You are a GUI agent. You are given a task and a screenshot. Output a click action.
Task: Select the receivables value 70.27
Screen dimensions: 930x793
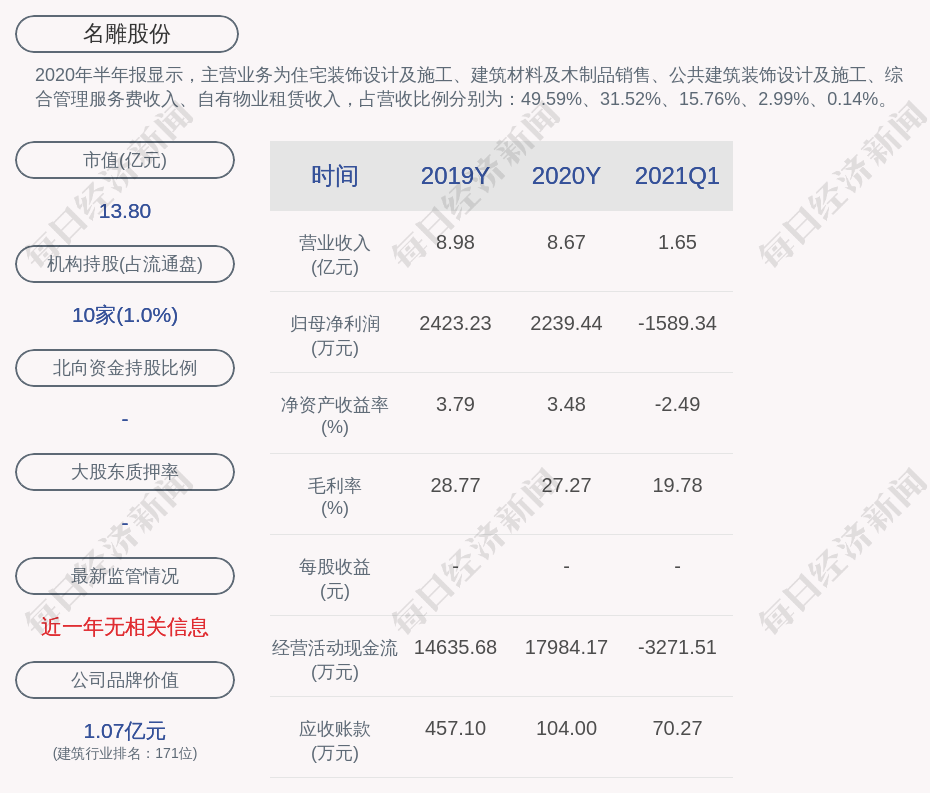(x=677, y=728)
